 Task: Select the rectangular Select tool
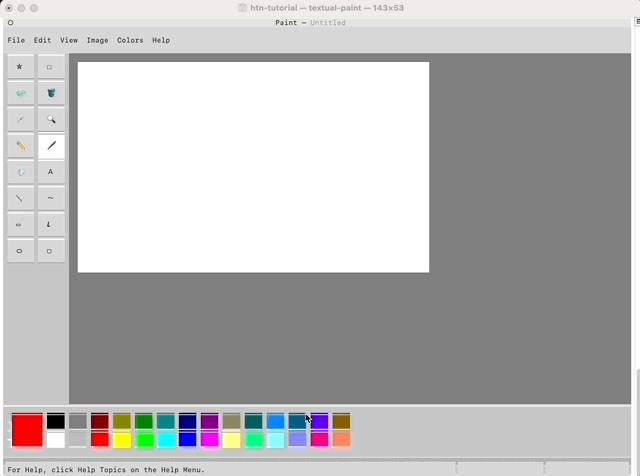point(50,67)
